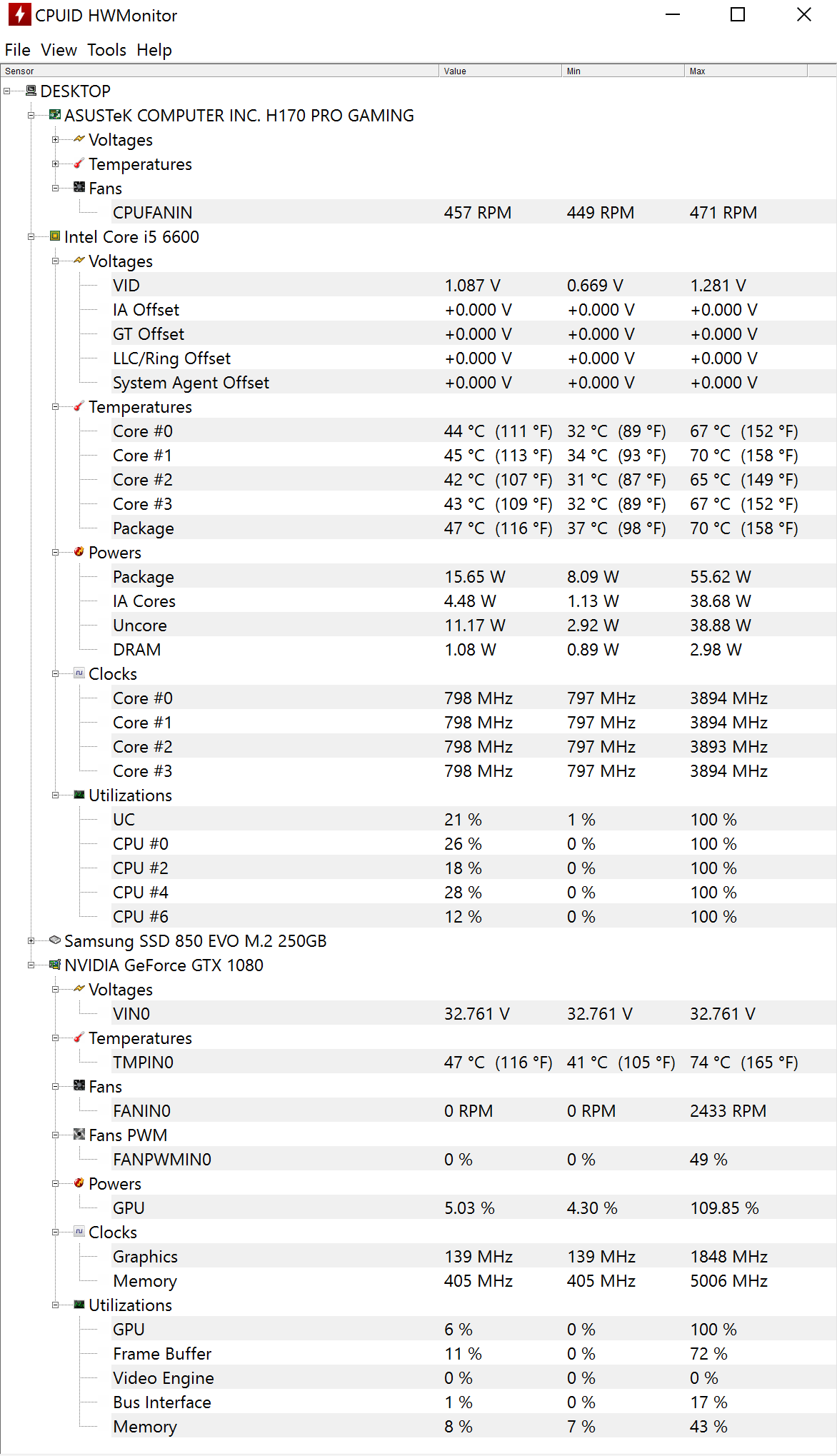
Task: Click the GPU Utilizations icon
Action: pyautogui.click(x=79, y=1305)
